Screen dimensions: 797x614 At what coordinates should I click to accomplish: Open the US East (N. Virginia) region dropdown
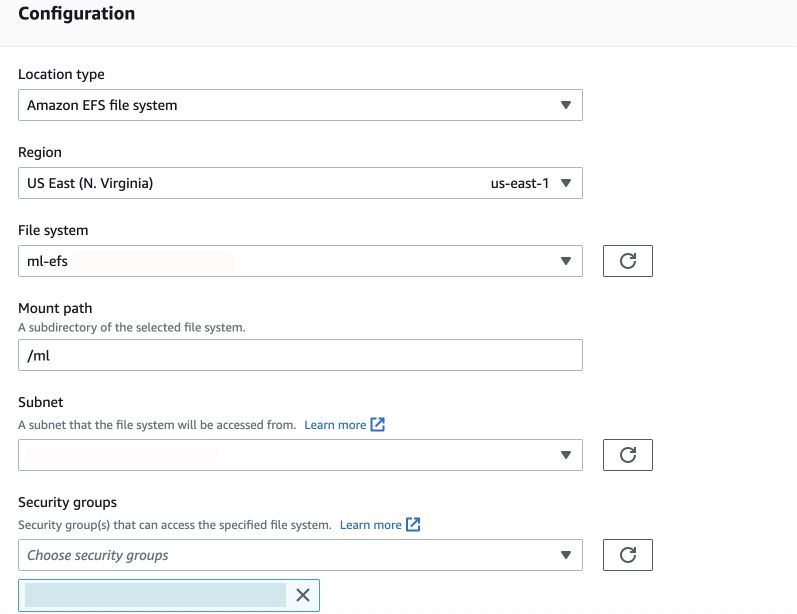tap(300, 183)
